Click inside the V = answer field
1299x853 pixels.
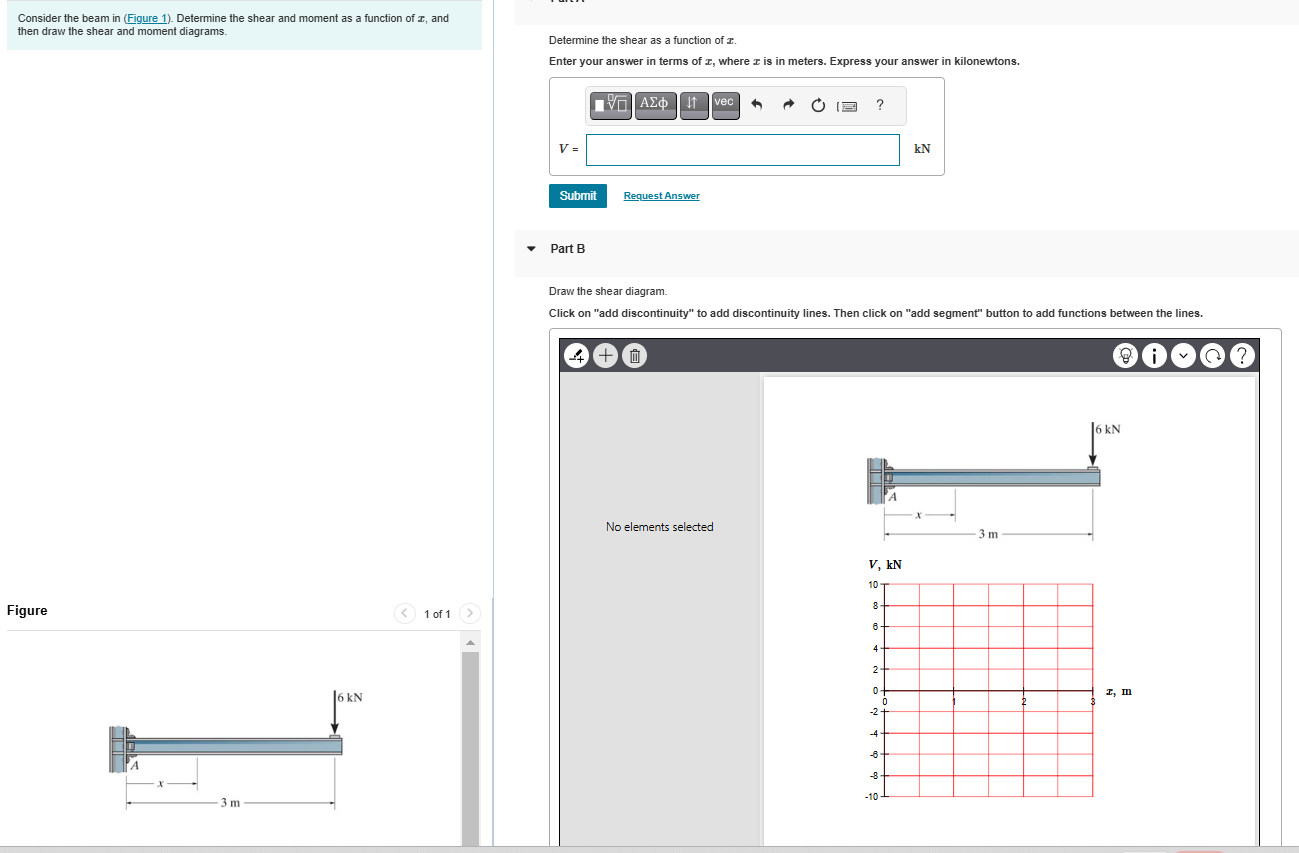742,149
